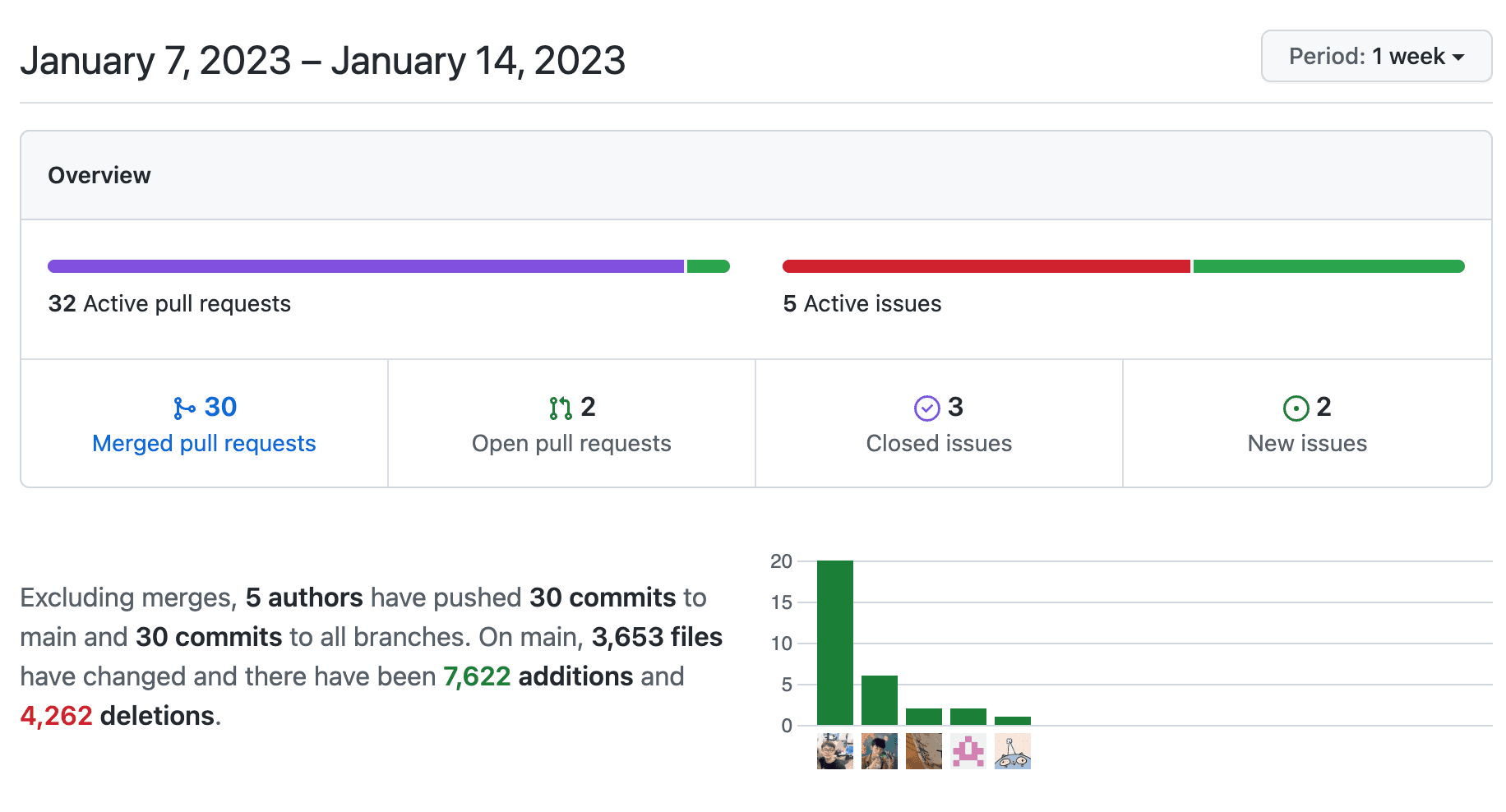This screenshot has height=812, width=1506.
Task: Click the merged pull request branch icon
Action: [x=184, y=408]
